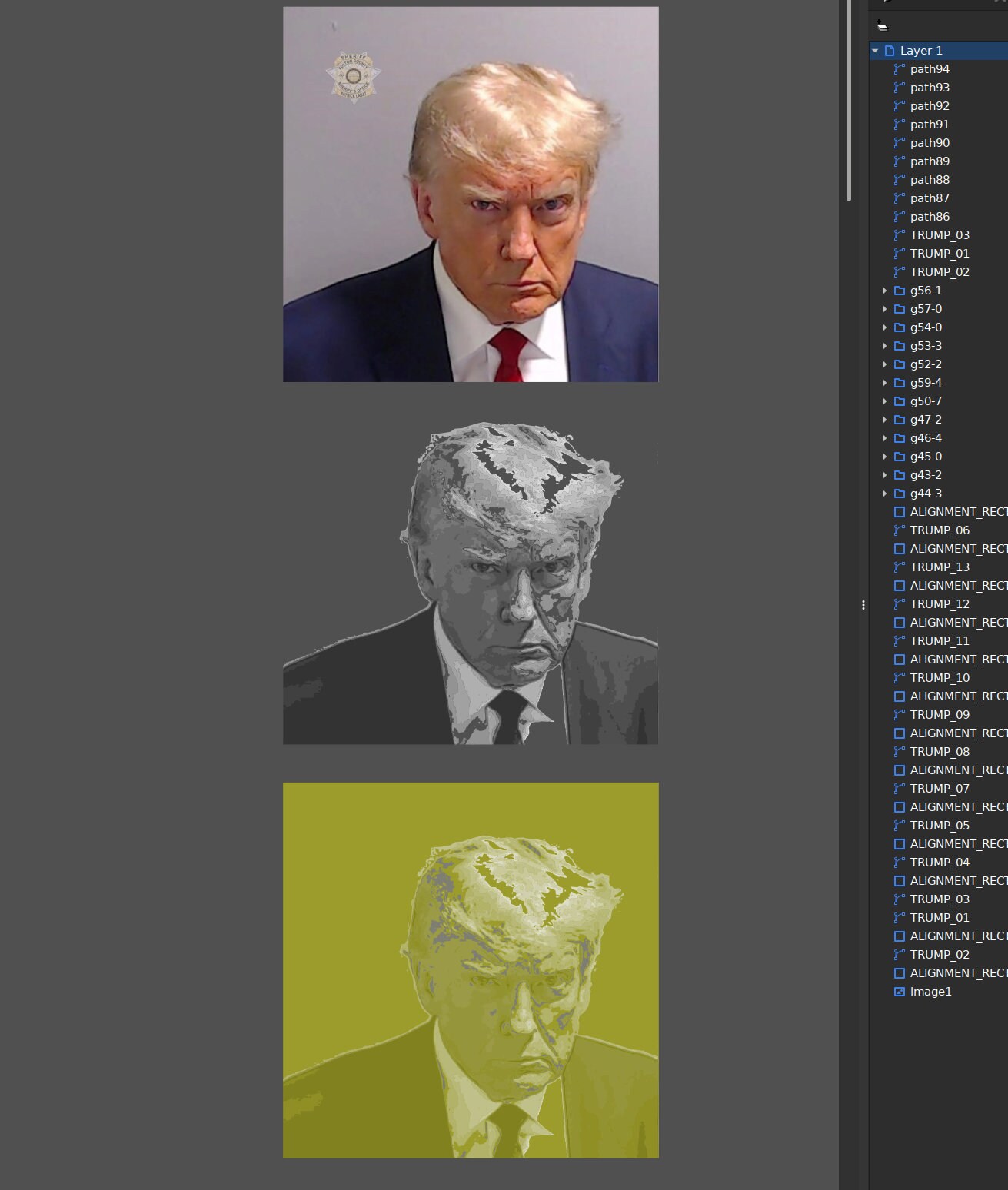
Task: Expand the g57-0 group
Action: pos(885,308)
